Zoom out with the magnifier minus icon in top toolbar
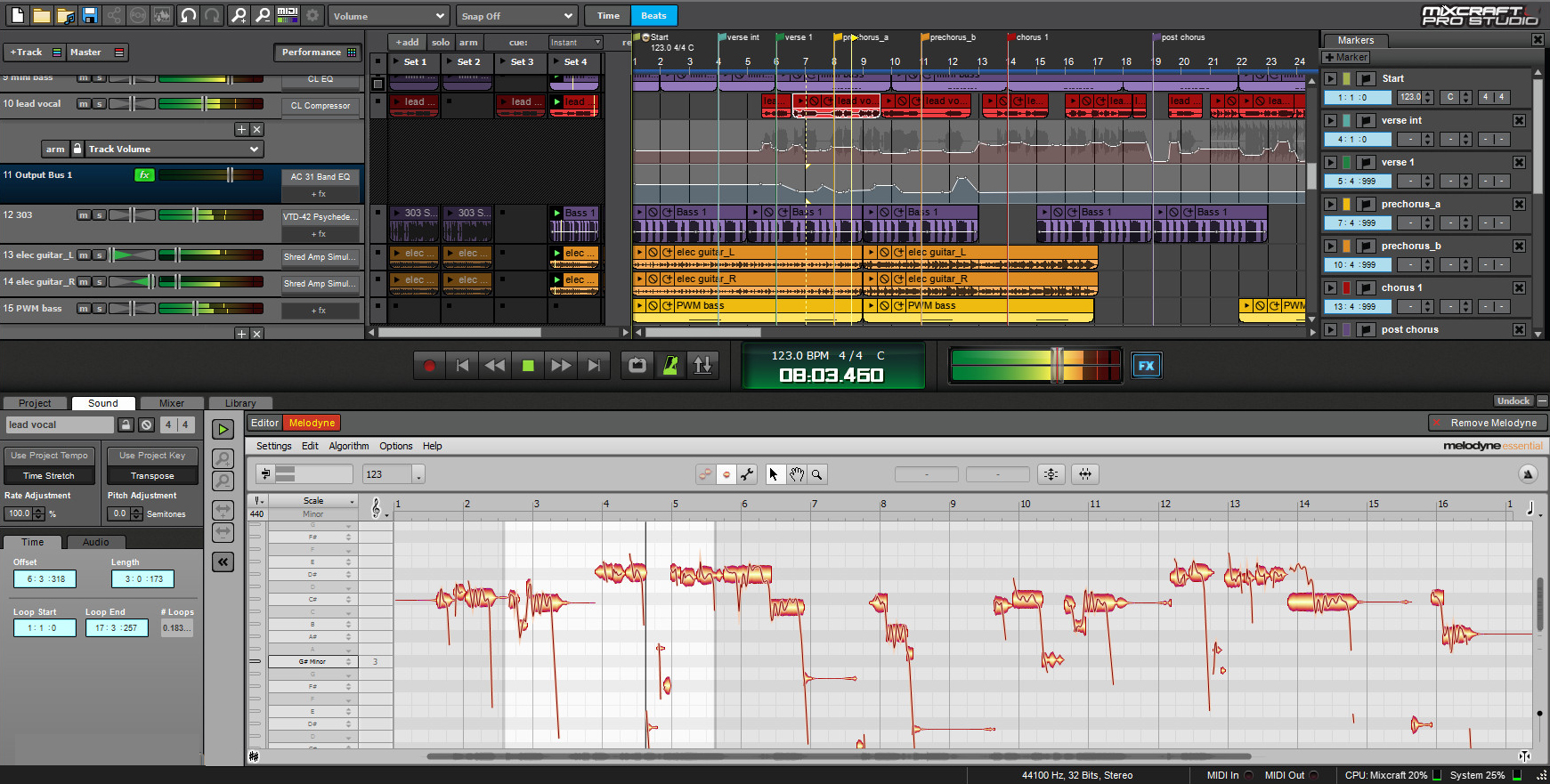The width and height of the screenshot is (1550, 784). (x=263, y=15)
